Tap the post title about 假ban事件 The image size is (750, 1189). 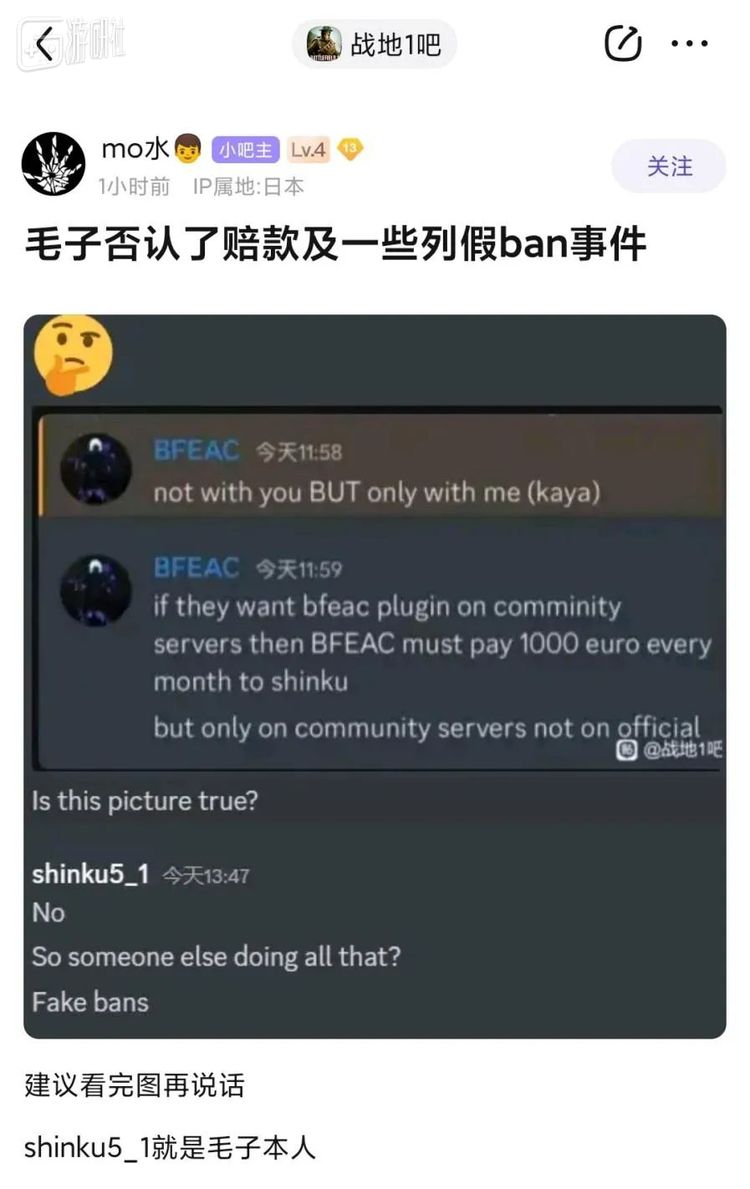coord(335,245)
